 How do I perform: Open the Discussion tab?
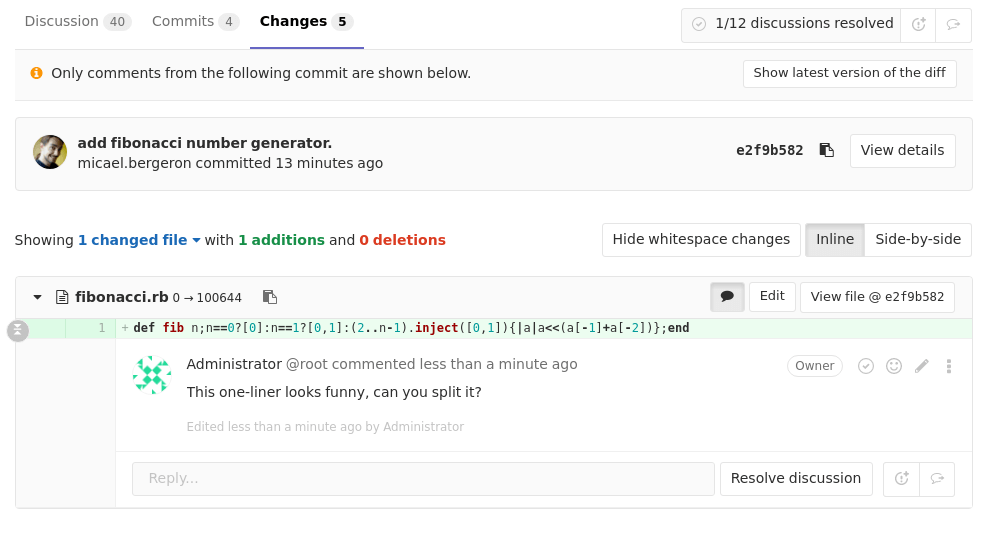tap(77, 22)
